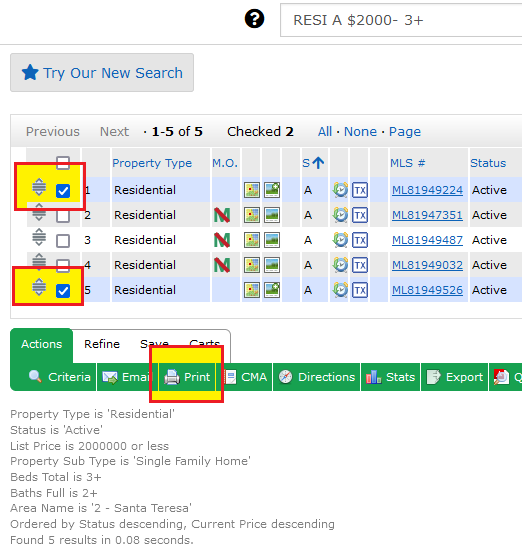This screenshot has width=522, height=558.
Task: Open Directions for checked listings
Action: [317, 377]
